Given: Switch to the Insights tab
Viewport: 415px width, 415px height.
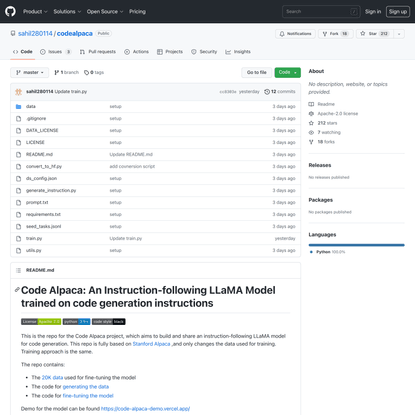Looking at the screenshot, I should (238, 52).
